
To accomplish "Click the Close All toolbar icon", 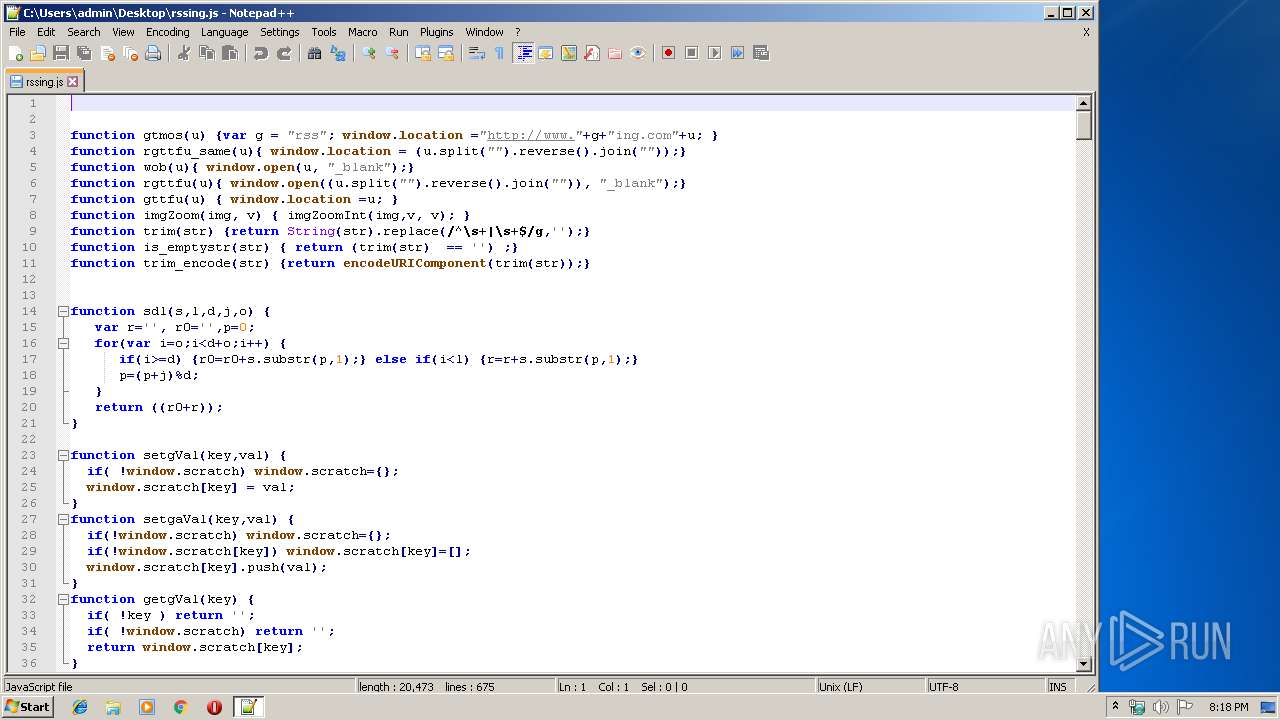I will 130,53.
